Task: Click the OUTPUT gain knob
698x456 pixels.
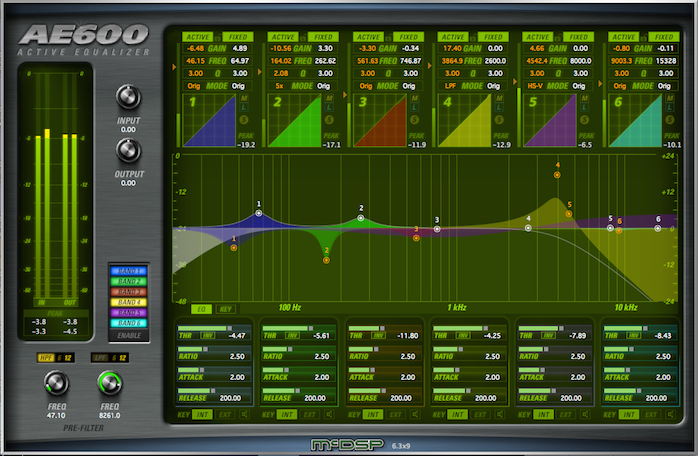Action: (128, 151)
